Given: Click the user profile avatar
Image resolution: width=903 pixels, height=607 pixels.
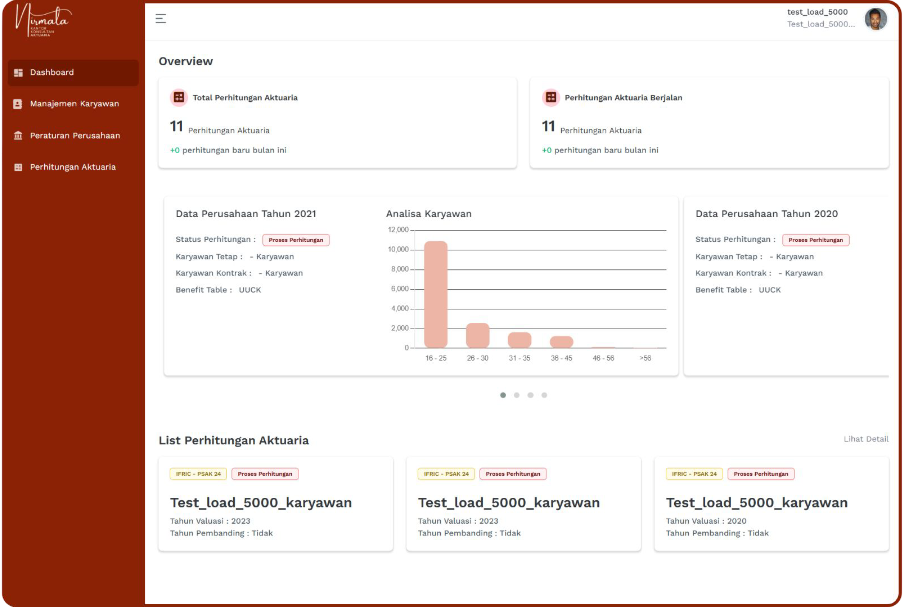Looking at the screenshot, I should click(875, 19).
